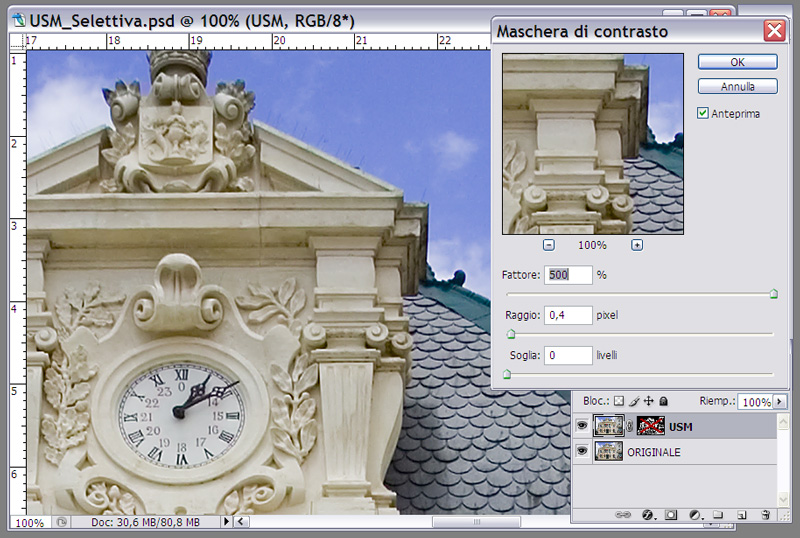Uncheck the Anteprima preview checkbox
This screenshot has width=800, height=538.
tap(703, 114)
